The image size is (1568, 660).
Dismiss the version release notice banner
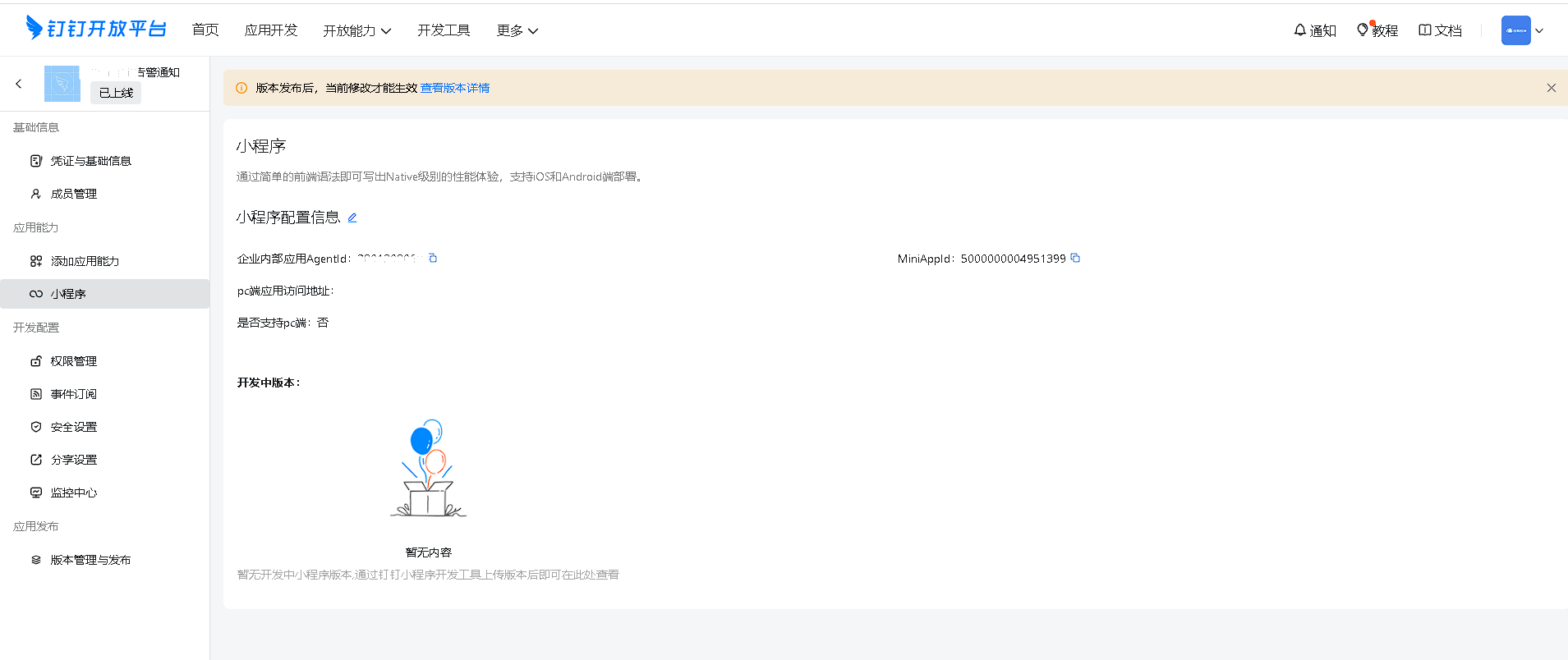[x=1551, y=88]
